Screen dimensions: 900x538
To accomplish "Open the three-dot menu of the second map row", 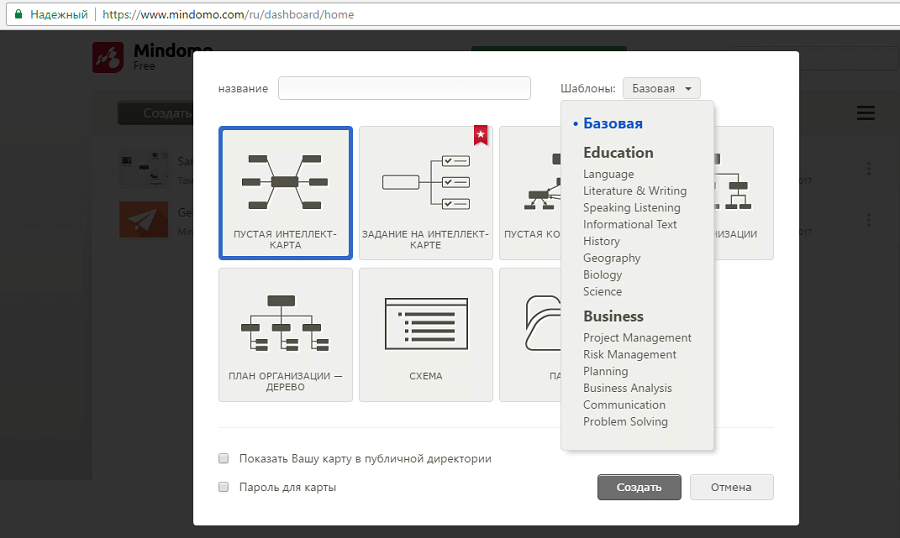I will click(x=868, y=219).
